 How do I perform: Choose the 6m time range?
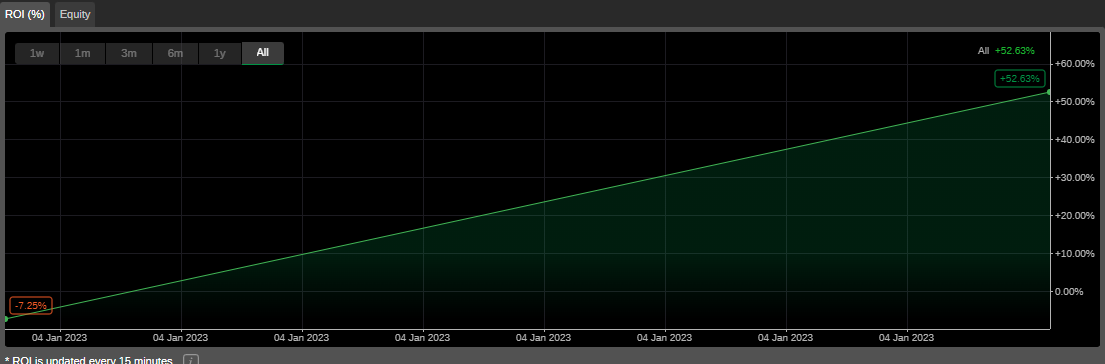[175, 53]
